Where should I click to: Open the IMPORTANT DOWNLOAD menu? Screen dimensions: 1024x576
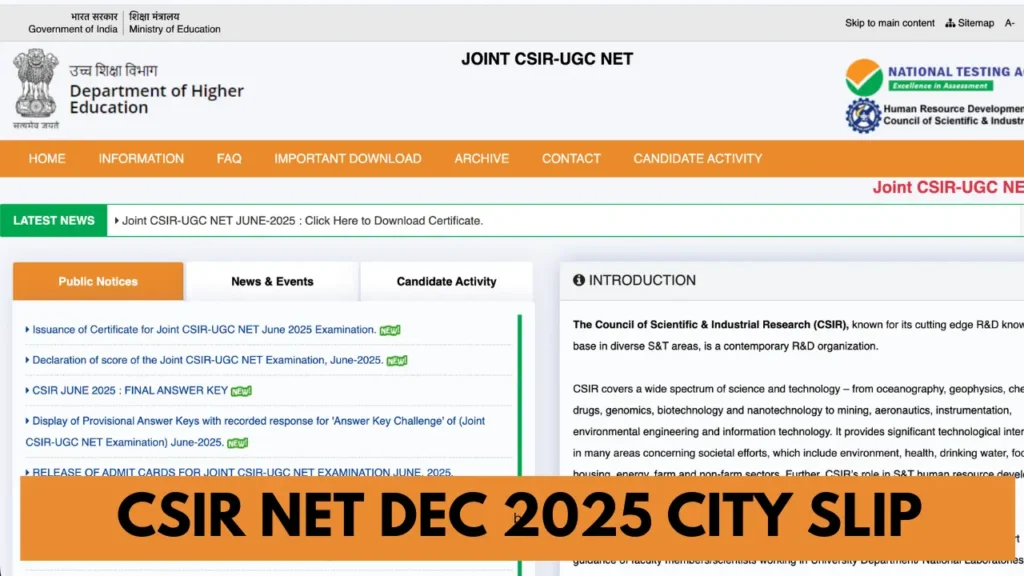point(347,158)
